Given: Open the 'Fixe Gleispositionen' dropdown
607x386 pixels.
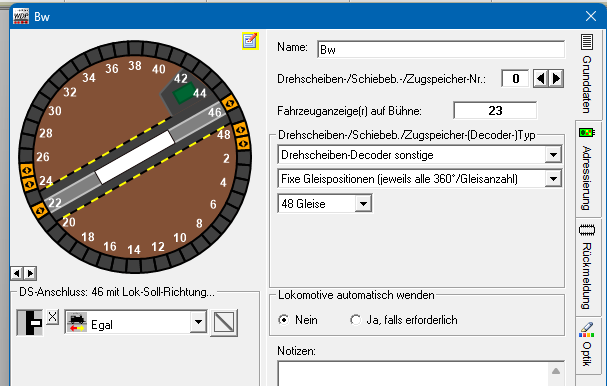Looking at the screenshot, I should pos(553,179).
